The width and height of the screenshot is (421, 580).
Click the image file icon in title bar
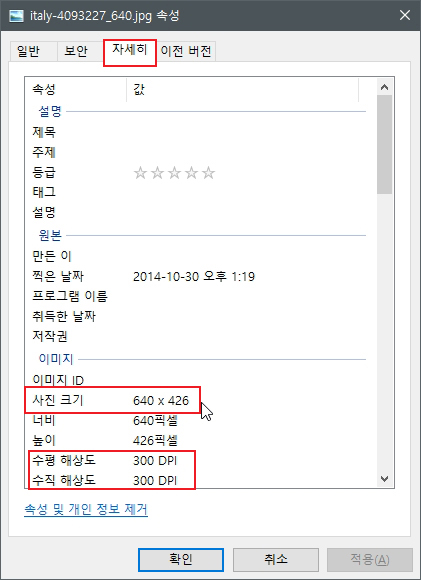tap(16, 16)
